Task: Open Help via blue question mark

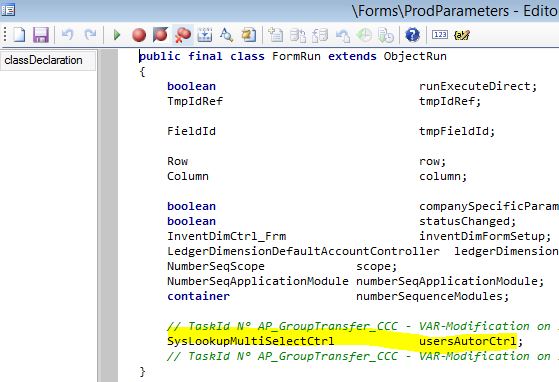Action: click(x=412, y=35)
